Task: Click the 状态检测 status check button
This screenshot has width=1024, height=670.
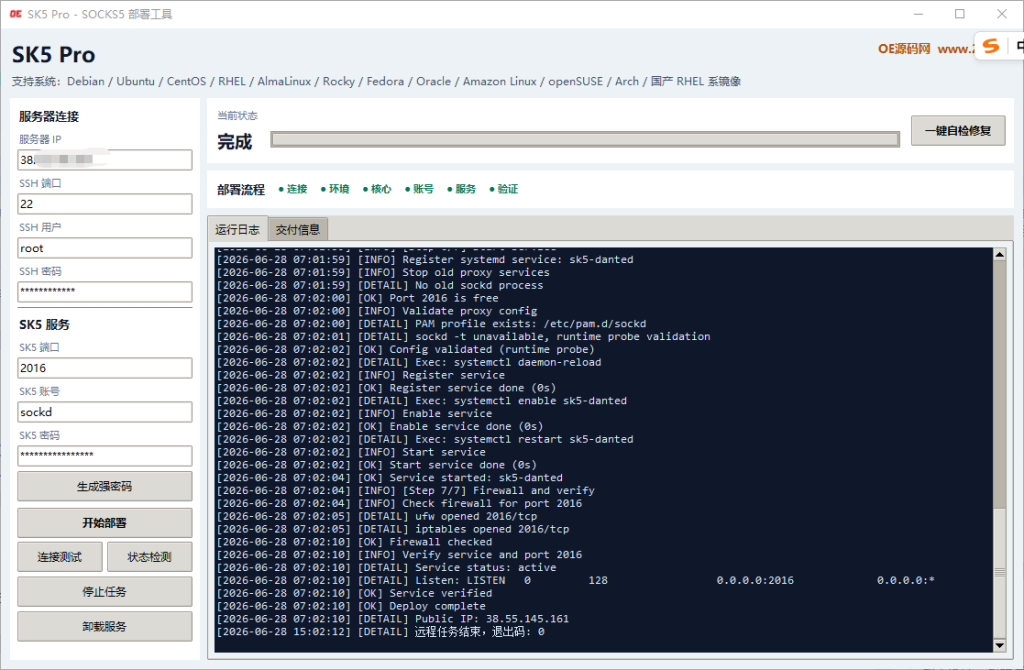Action: 150,557
